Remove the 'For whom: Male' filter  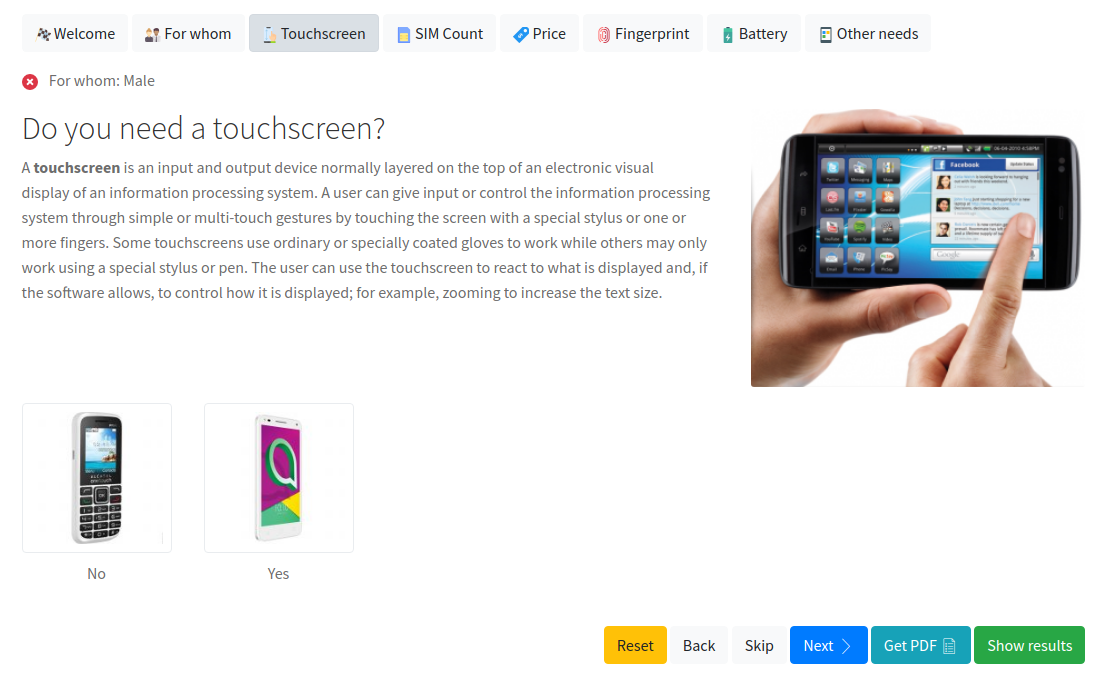click(30, 82)
